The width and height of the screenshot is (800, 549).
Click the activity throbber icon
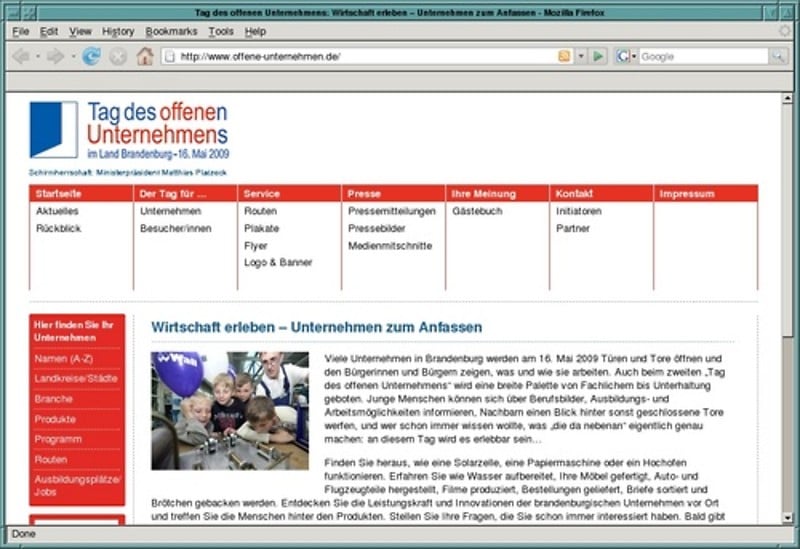click(x=784, y=31)
